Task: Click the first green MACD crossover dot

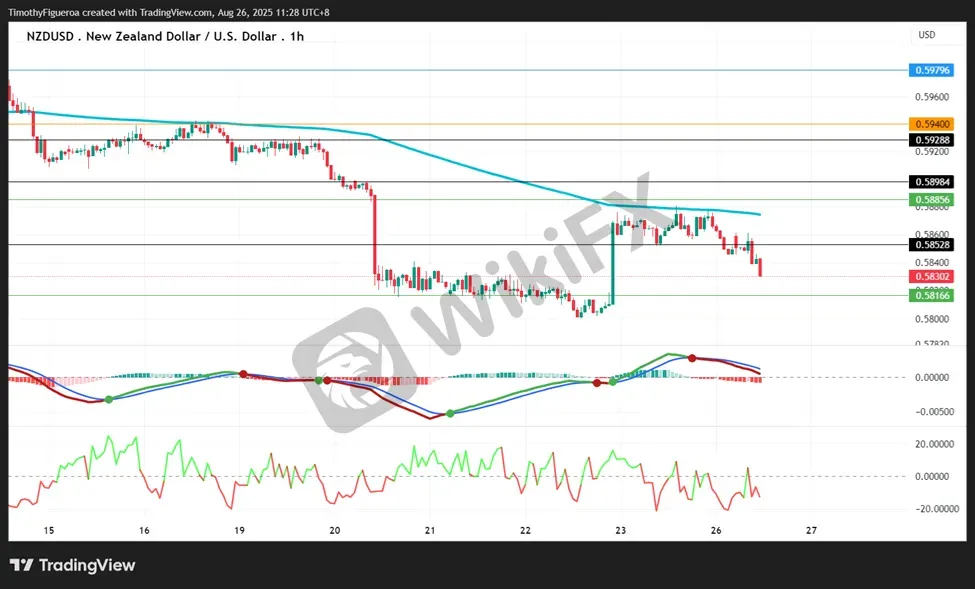Action: pyautogui.click(x=109, y=399)
